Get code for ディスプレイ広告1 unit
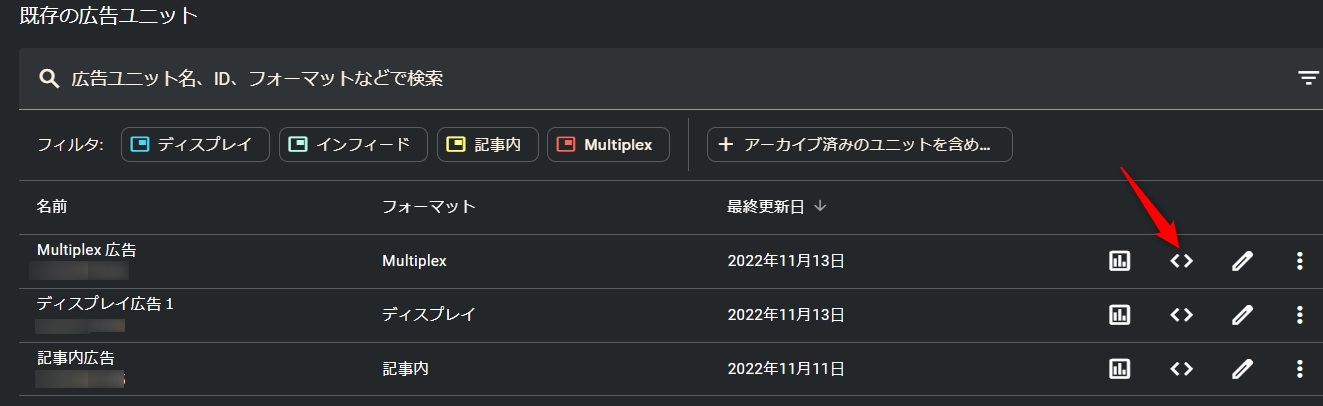Screen dimensions: 1323x406 (1181, 315)
